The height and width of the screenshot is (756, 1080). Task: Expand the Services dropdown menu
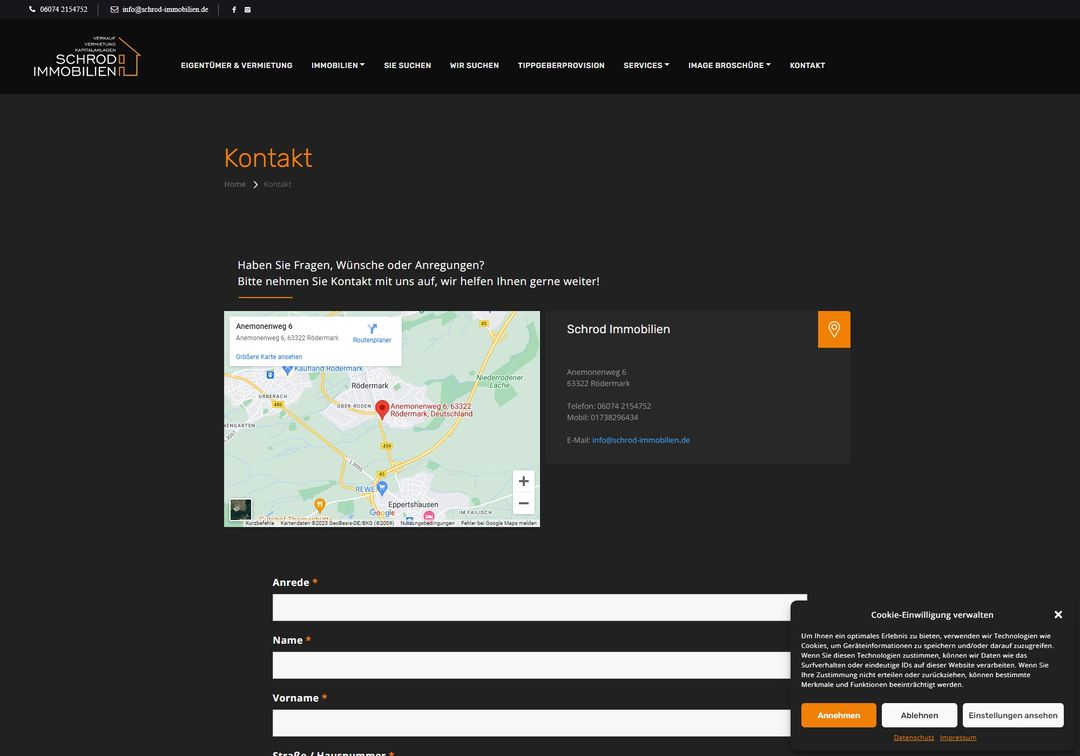(x=646, y=65)
